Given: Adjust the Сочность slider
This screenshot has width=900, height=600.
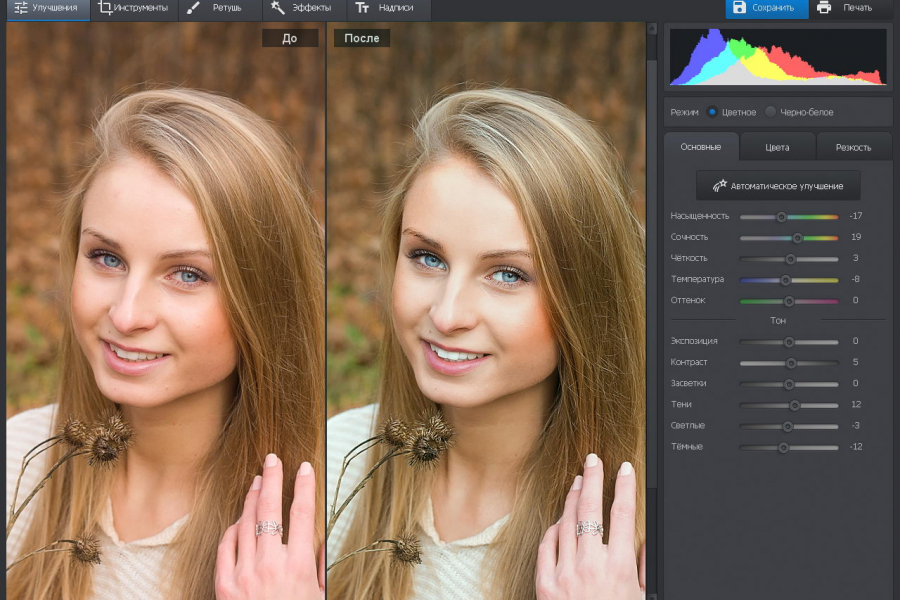Looking at the screenshot, I should click(x=789, y=238).
